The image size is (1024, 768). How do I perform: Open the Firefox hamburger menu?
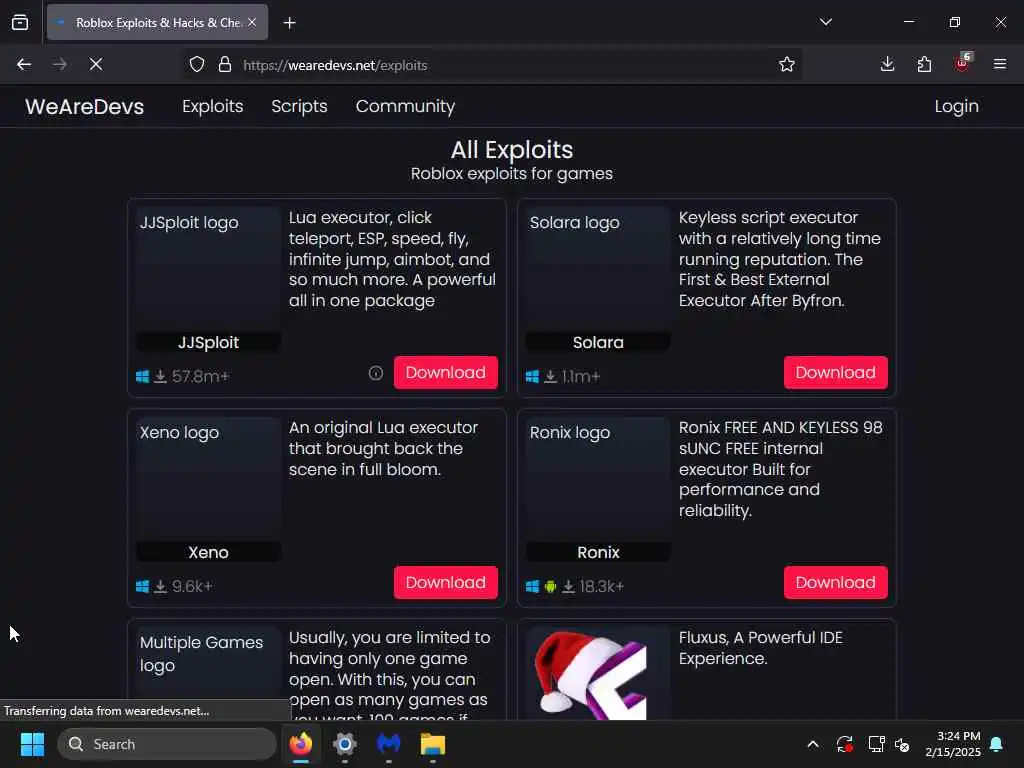(x=1000, y=65)
